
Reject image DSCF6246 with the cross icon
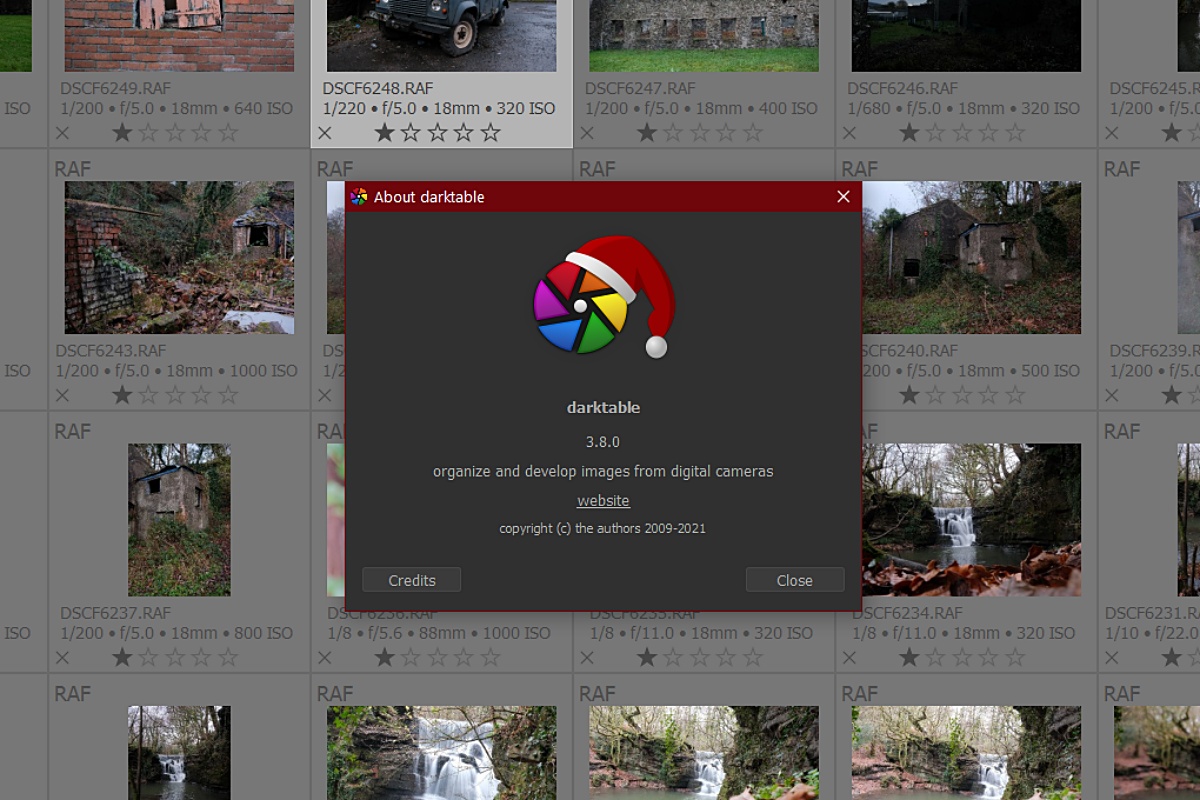click(x=849, y=131)
